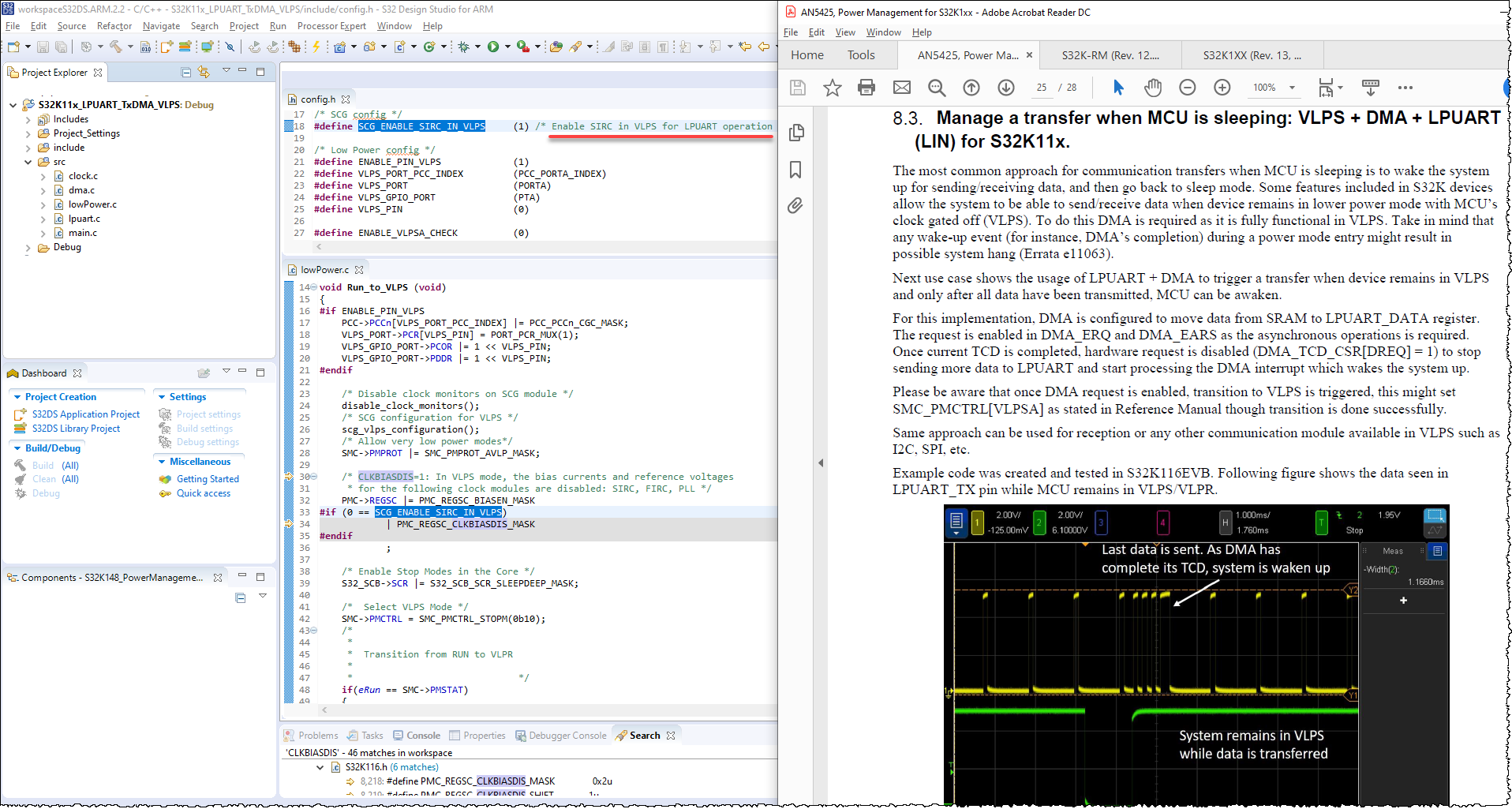
Task: Click the green Run button in the toolbar
Action: coord(493,47)
